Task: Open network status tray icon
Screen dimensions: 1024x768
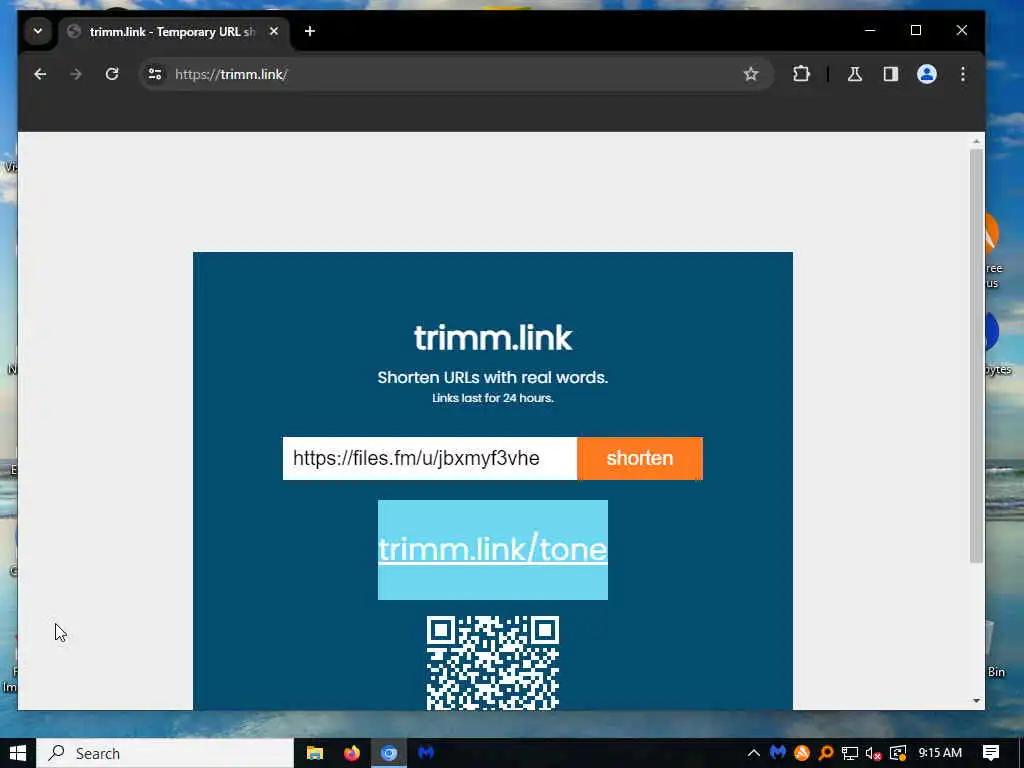Action: pos(850,753)
